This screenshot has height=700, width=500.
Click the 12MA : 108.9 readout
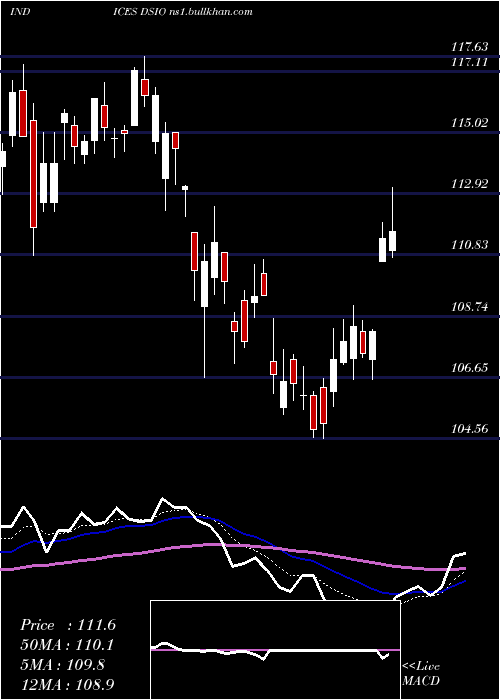coord(68,684)
